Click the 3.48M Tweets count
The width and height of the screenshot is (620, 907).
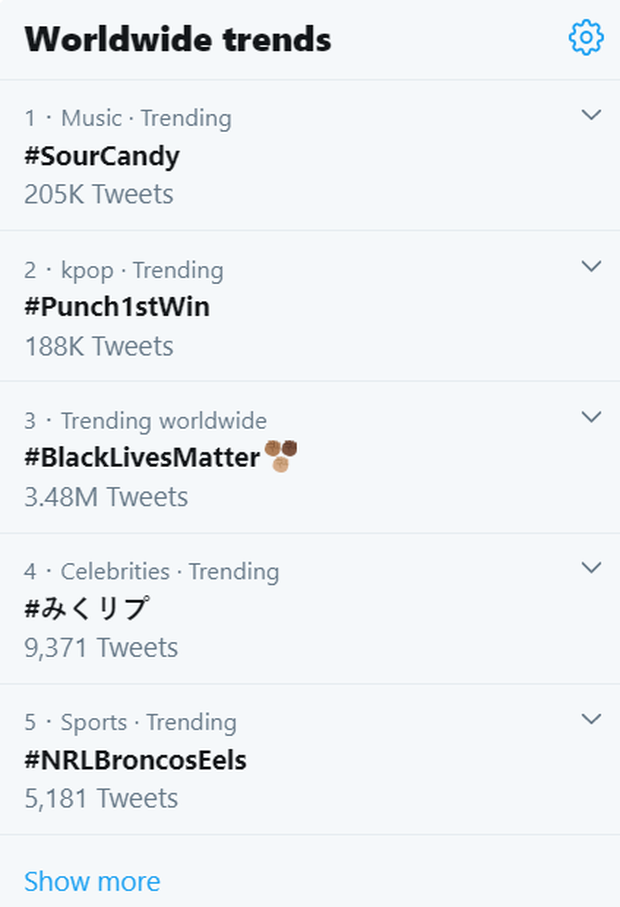coord(106,497)
